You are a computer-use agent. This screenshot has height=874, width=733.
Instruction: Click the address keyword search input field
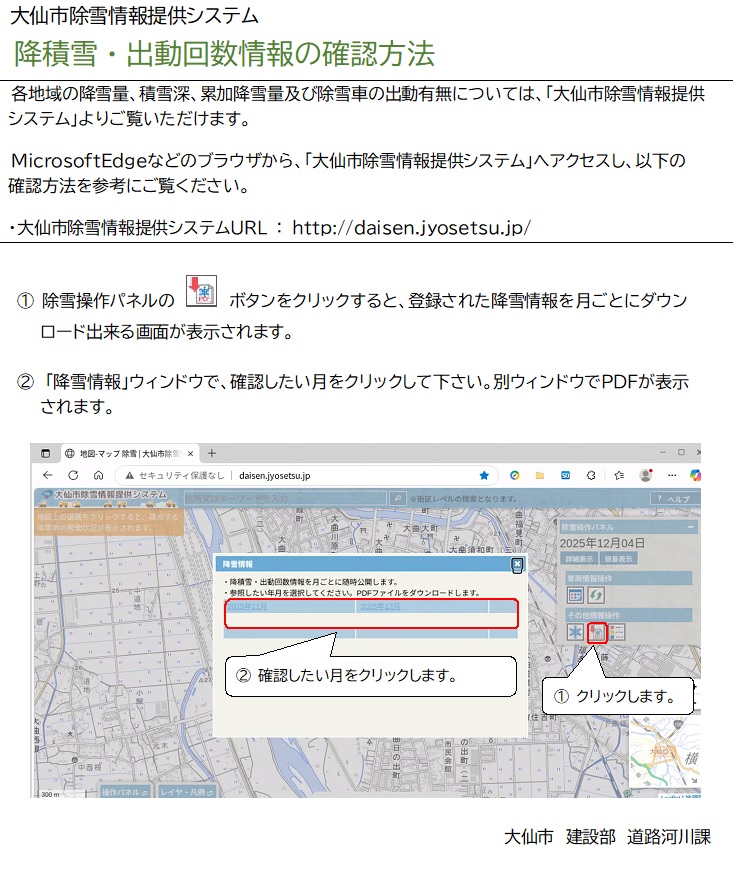(x=285, y=498)
